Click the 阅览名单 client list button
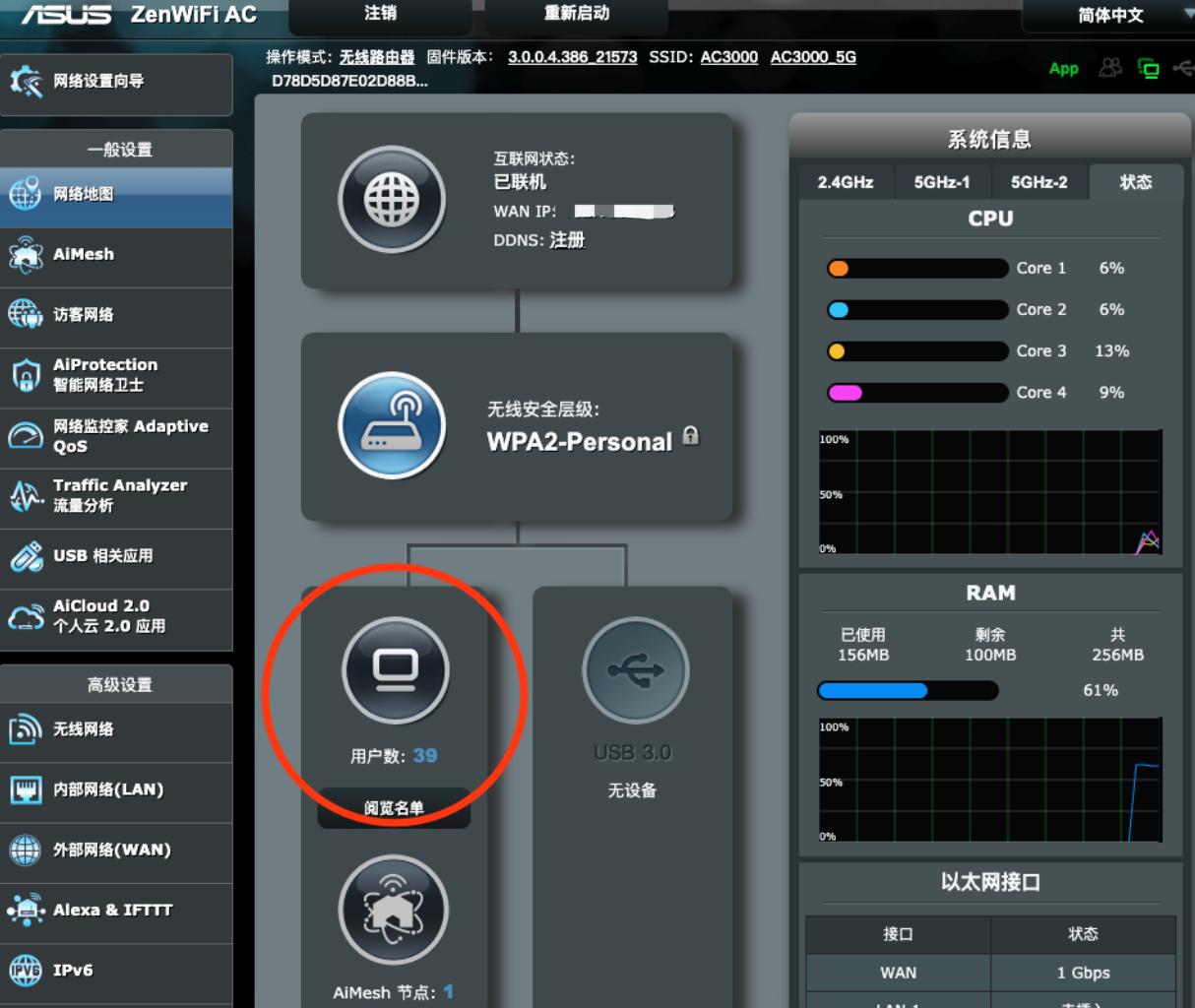Image resolution: width=1195 pixels, height=1008 pixels. (393, 808)
